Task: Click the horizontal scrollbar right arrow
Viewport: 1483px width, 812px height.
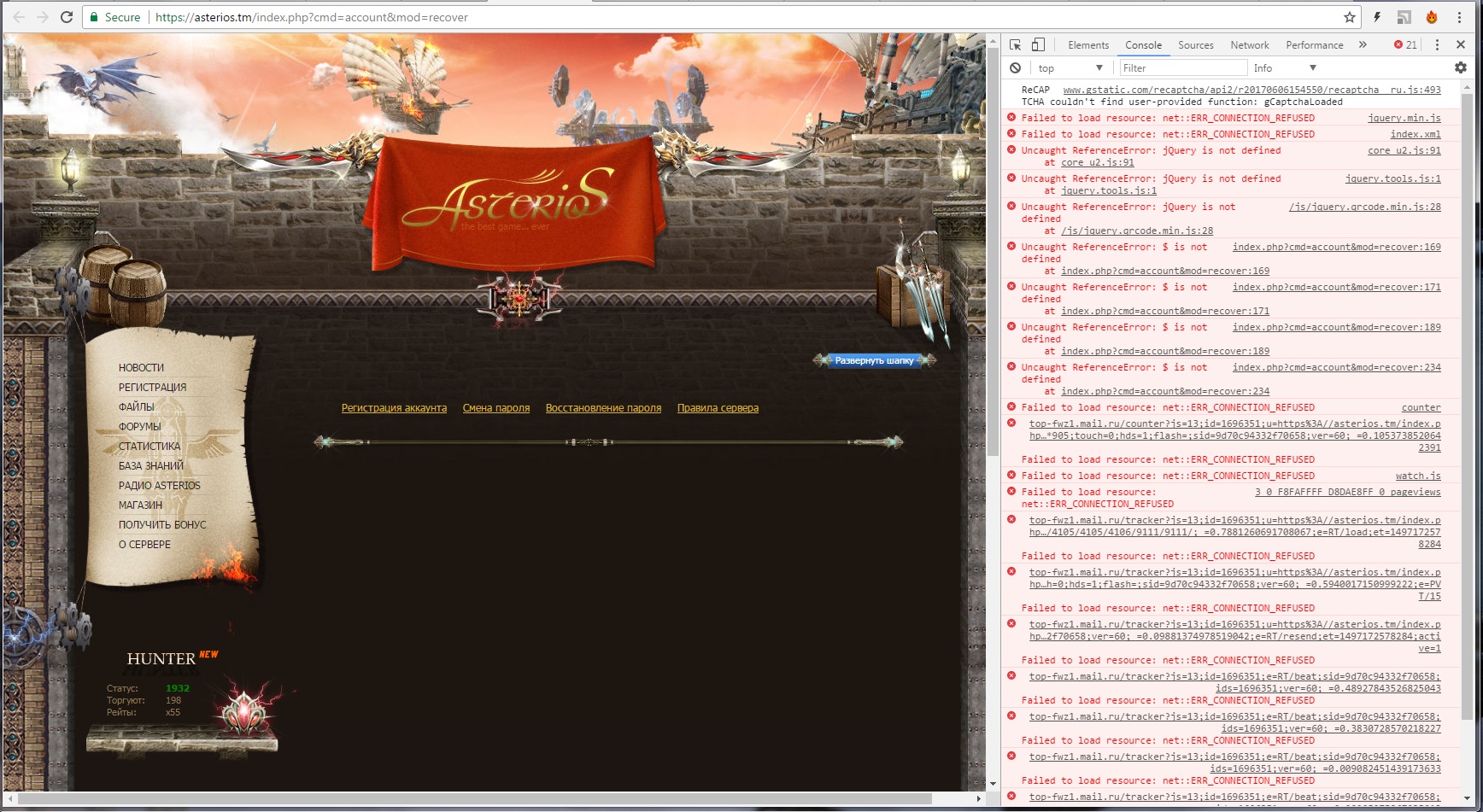Action: coord(979,799)
